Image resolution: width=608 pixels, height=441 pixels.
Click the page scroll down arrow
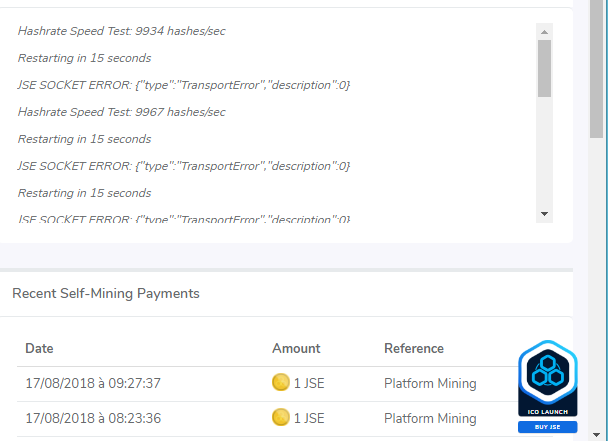point(596,435)
